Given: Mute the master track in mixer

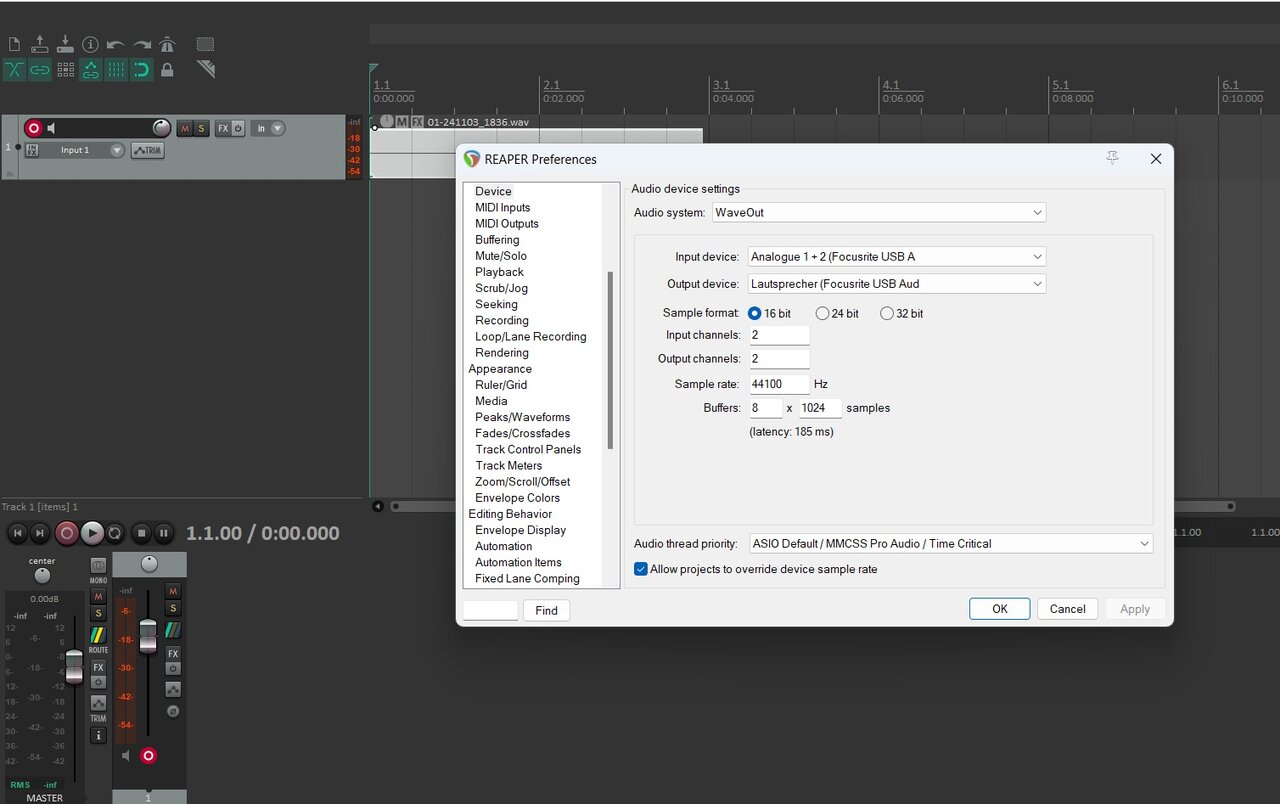Looking at the screenshot, I should [98, 596].
